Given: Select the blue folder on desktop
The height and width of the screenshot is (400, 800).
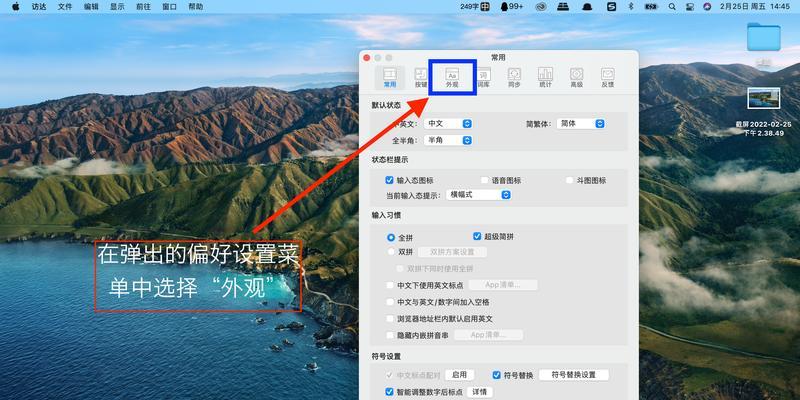Looking at the screenshot, I should click(764, 37).
